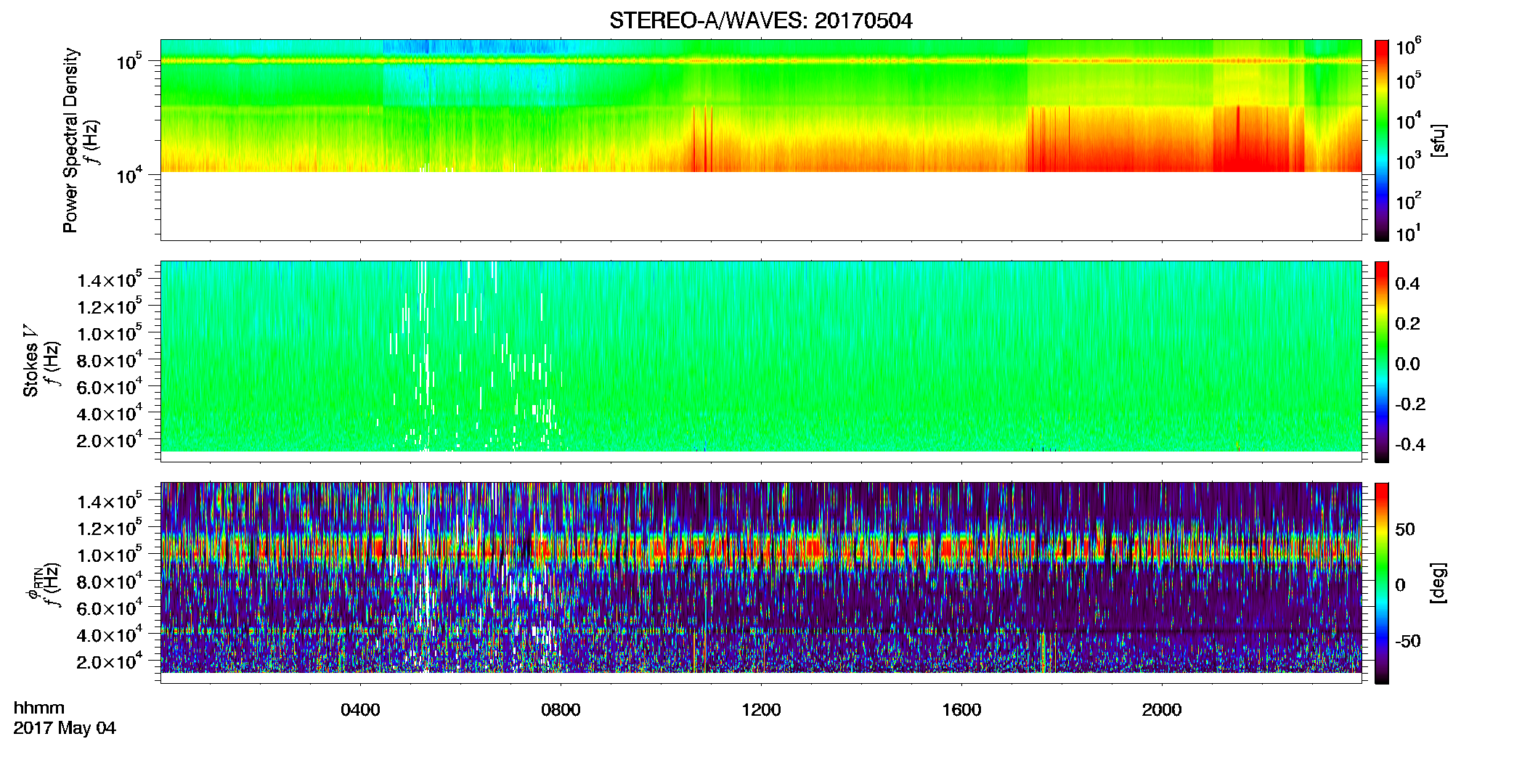Click the 10^2 tick on sfu colorbar

click(1409, 200)
